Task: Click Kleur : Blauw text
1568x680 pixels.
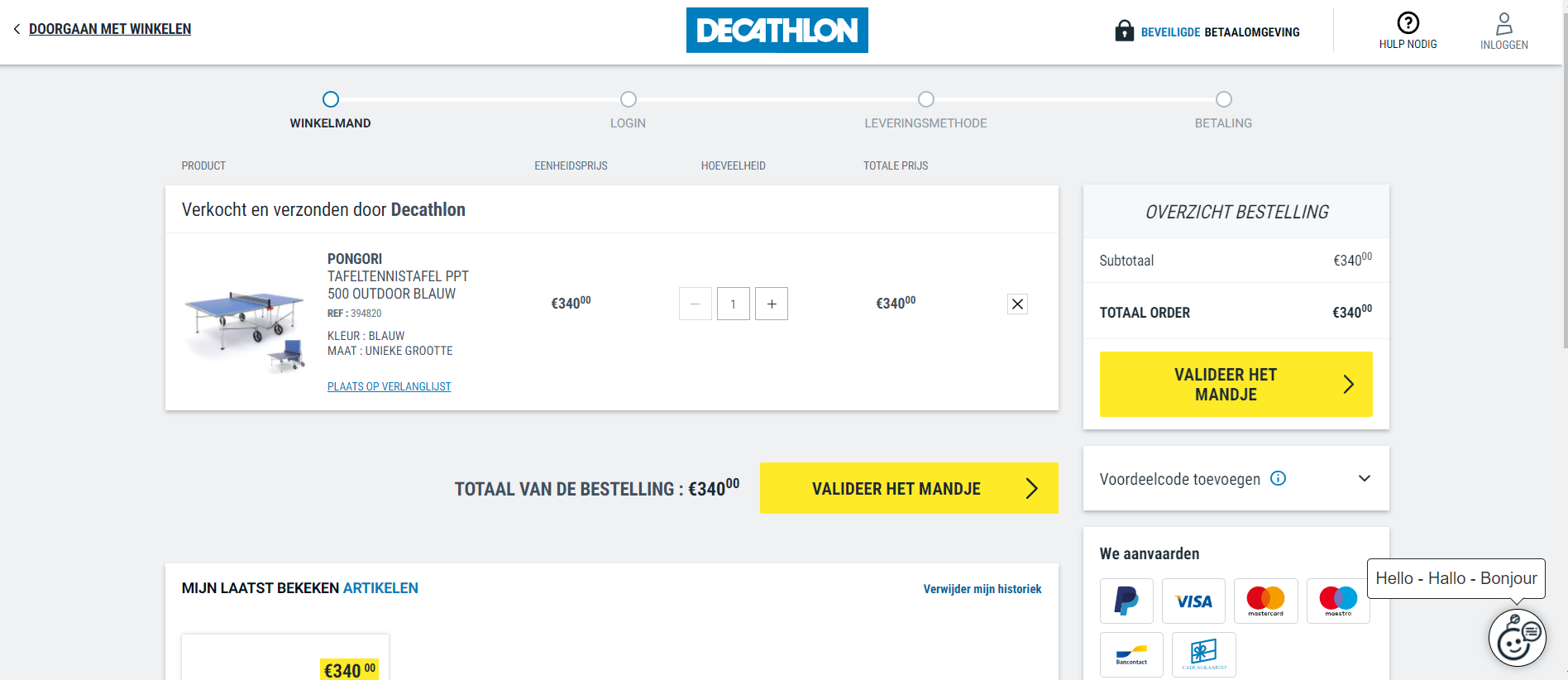Action: coord(366,336)
